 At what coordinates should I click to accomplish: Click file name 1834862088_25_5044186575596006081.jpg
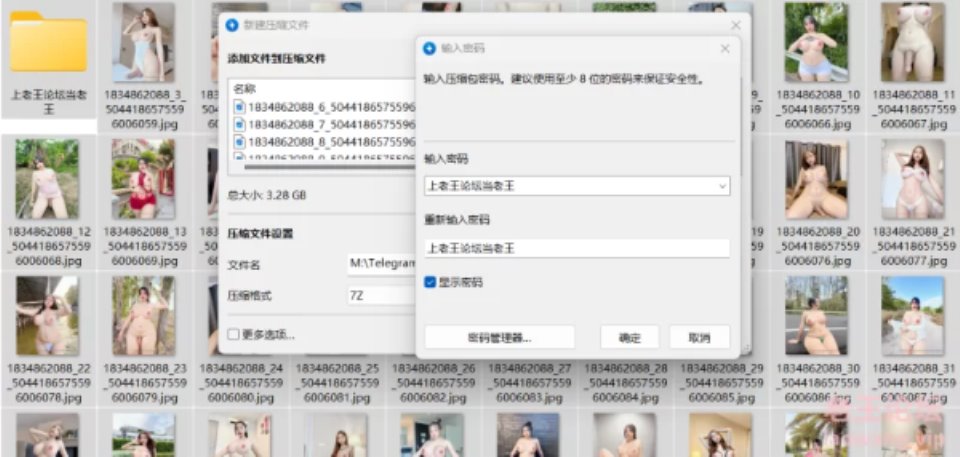tap(337, 383)
